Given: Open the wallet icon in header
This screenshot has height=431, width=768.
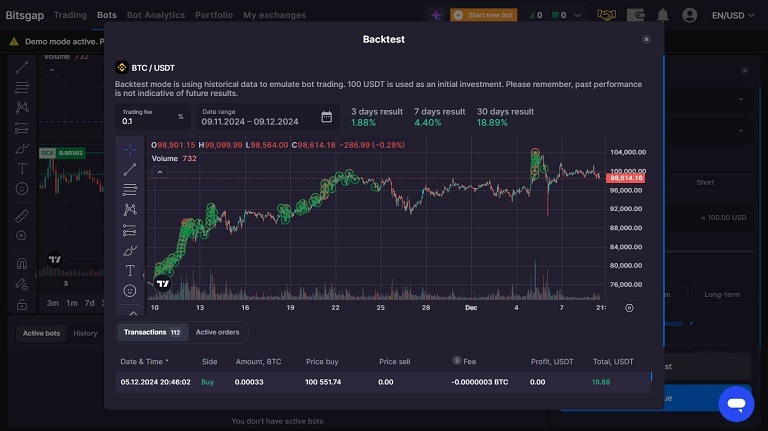Looking at the screenshot, I should click(x=636, y=15).
